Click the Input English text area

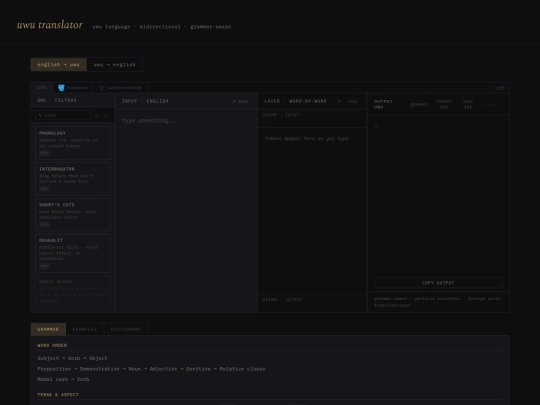186,210
